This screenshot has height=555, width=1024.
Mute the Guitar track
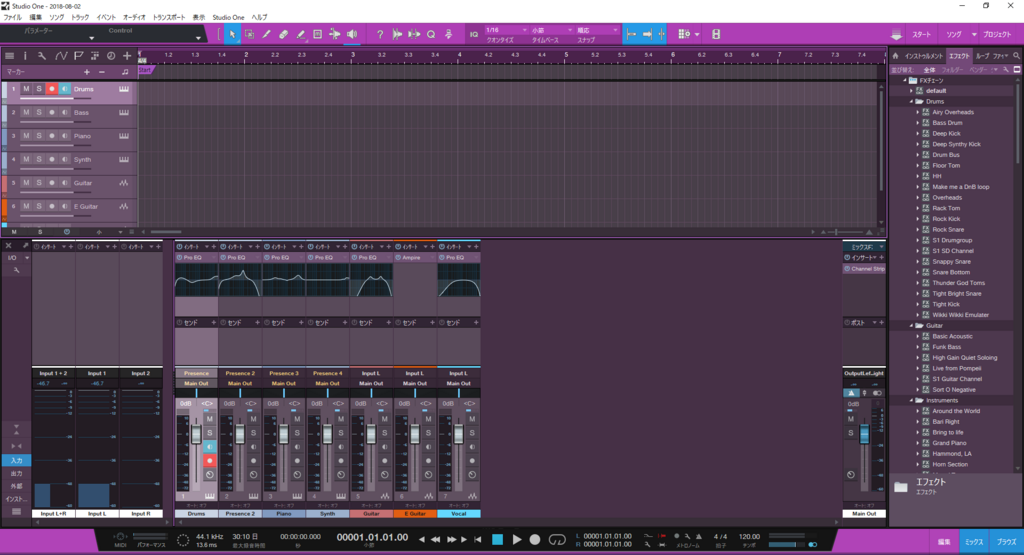point(26,183)
